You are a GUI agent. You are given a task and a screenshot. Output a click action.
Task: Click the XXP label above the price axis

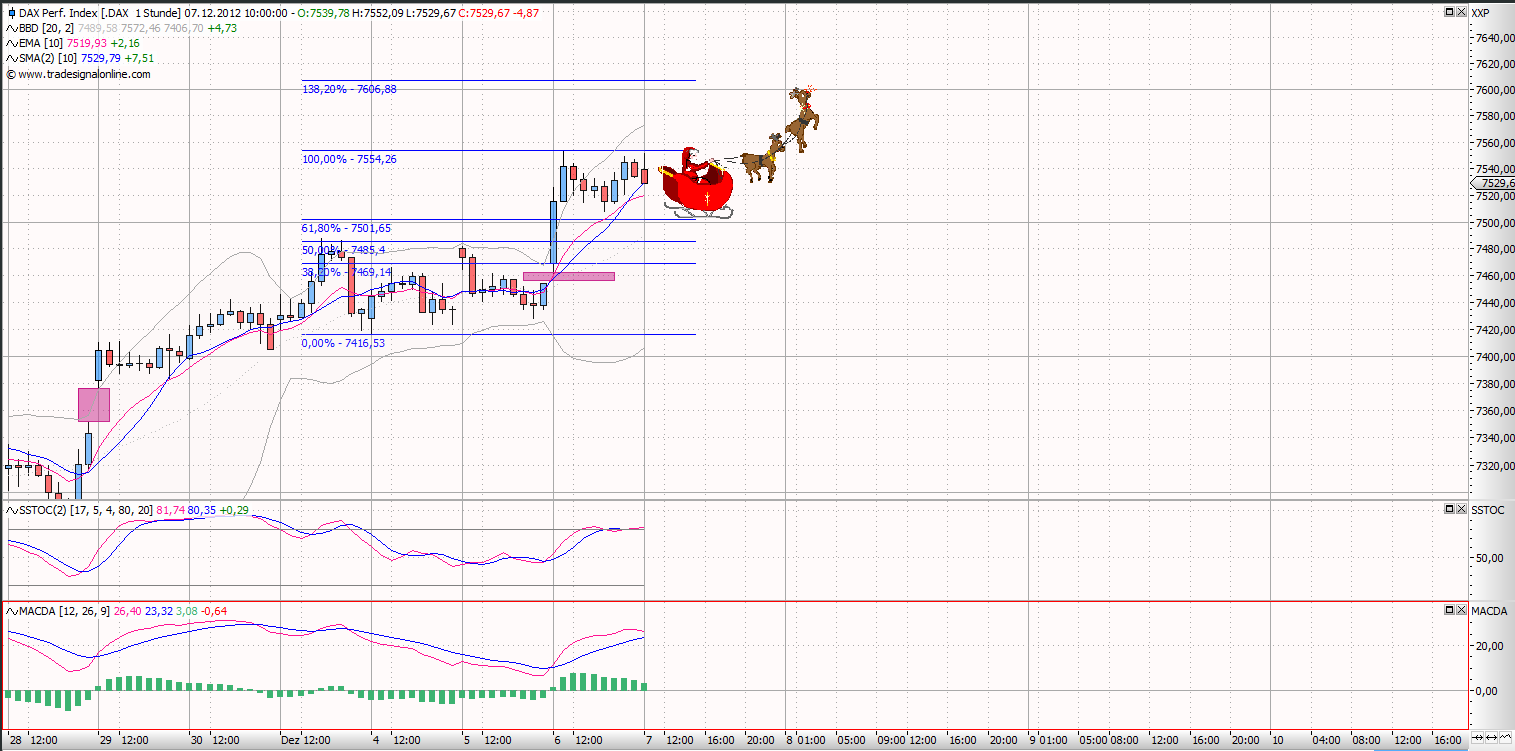[x=1481, y=12]
